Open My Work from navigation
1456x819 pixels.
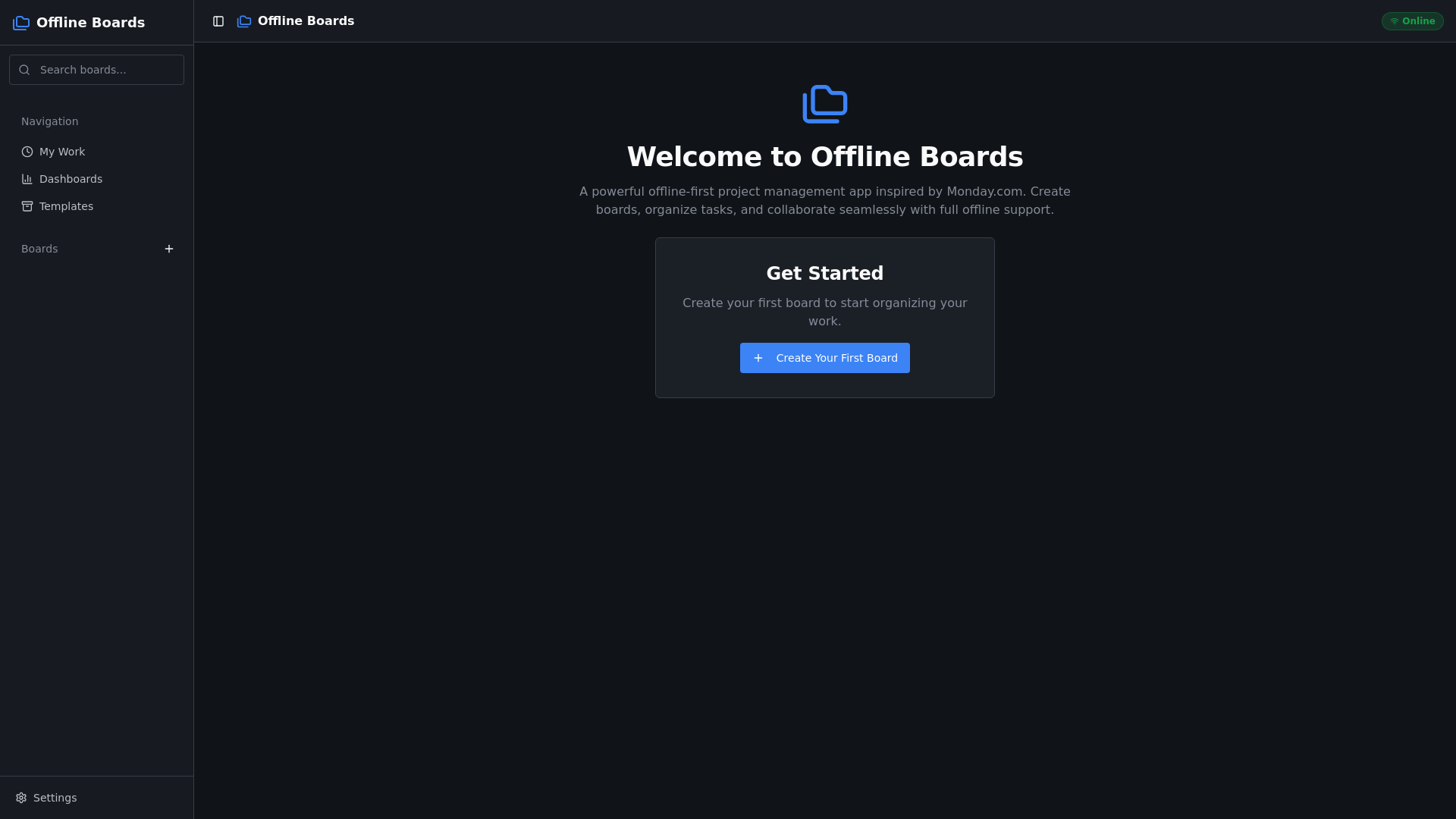(x=97, y=152)
